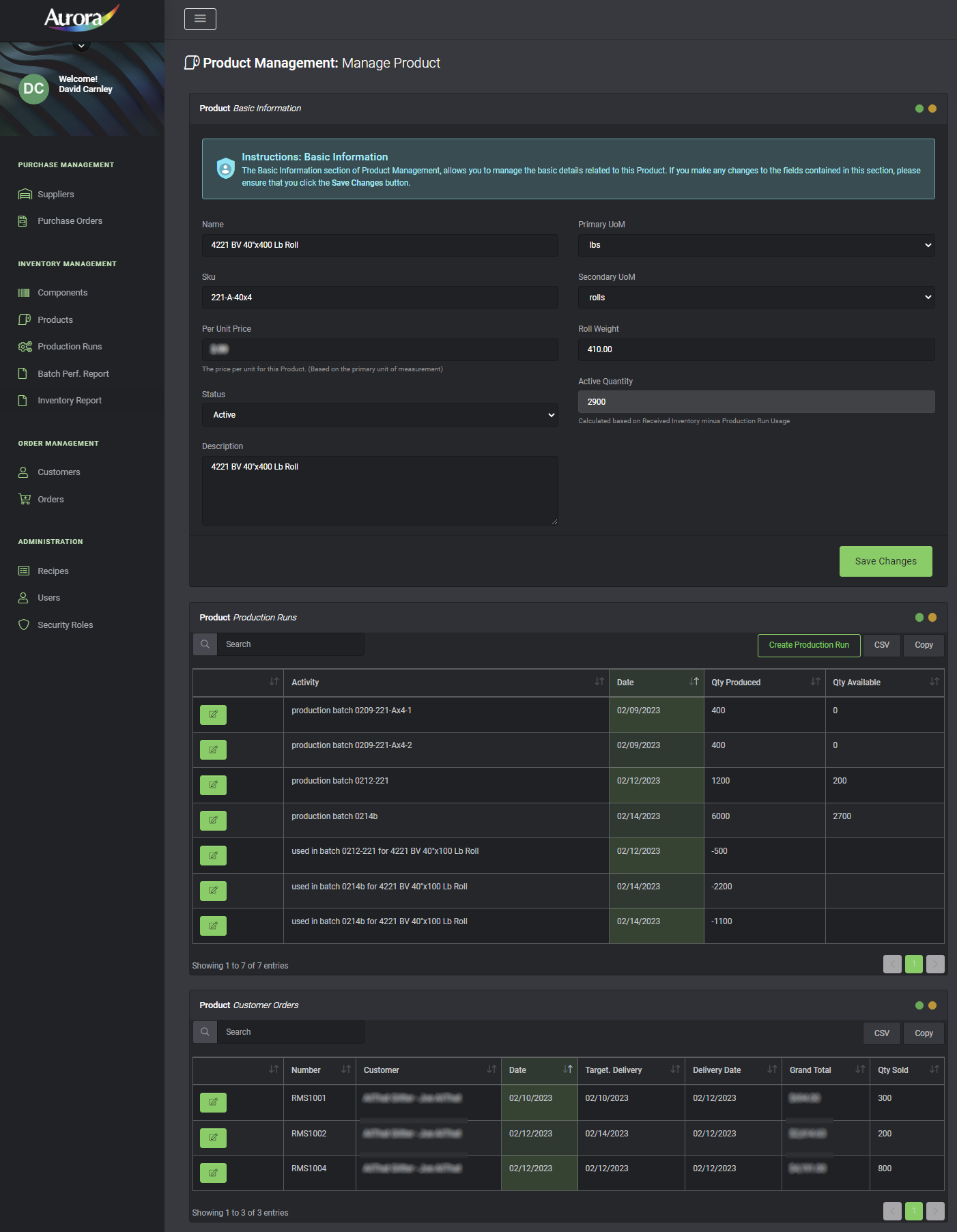Go to Purchase Orders in sidebar
Viewport: 957px width, 1232px height.
pyautogui.click(x=70, y=221)
